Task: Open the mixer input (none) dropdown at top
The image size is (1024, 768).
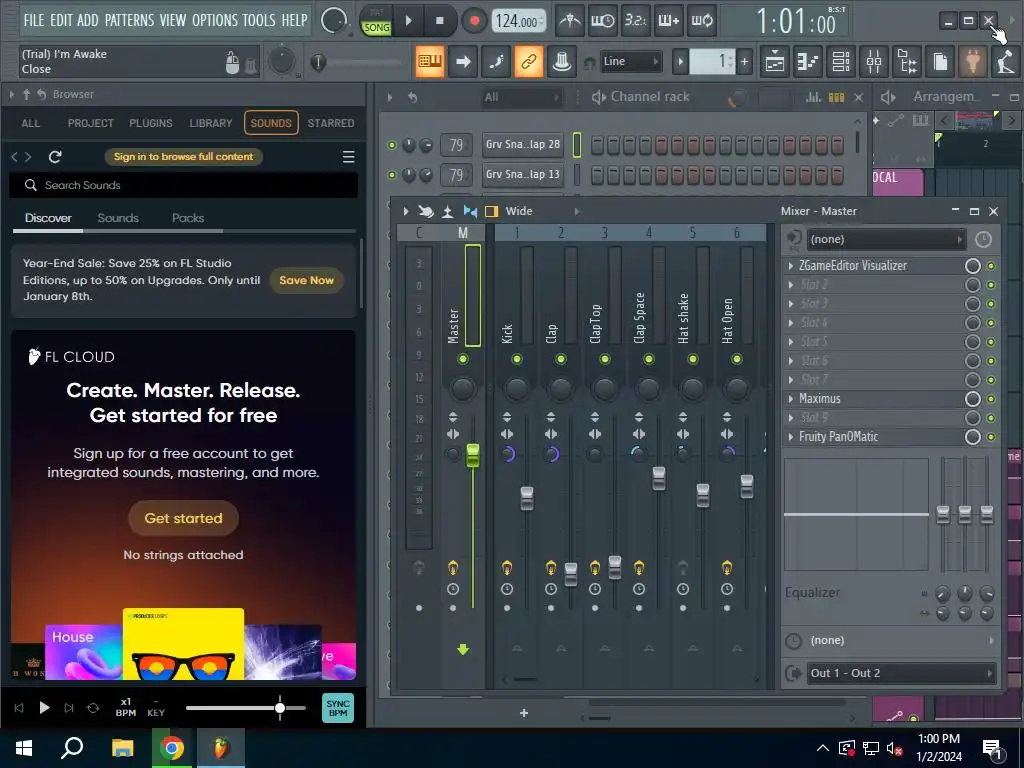Action: pyautogui.click(x=886, y=240)
